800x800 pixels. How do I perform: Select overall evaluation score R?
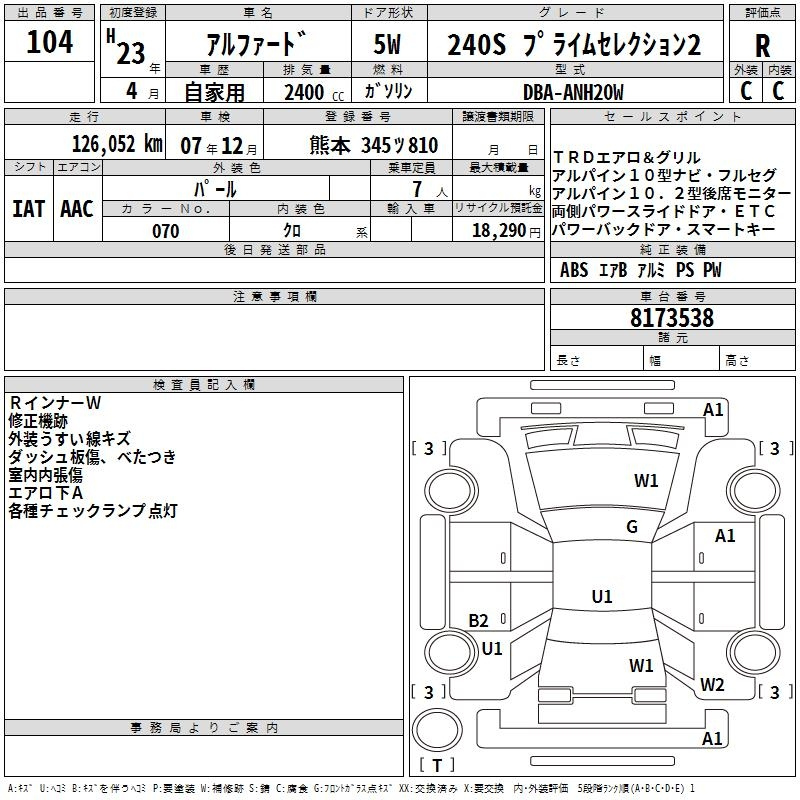coord(762,46)
